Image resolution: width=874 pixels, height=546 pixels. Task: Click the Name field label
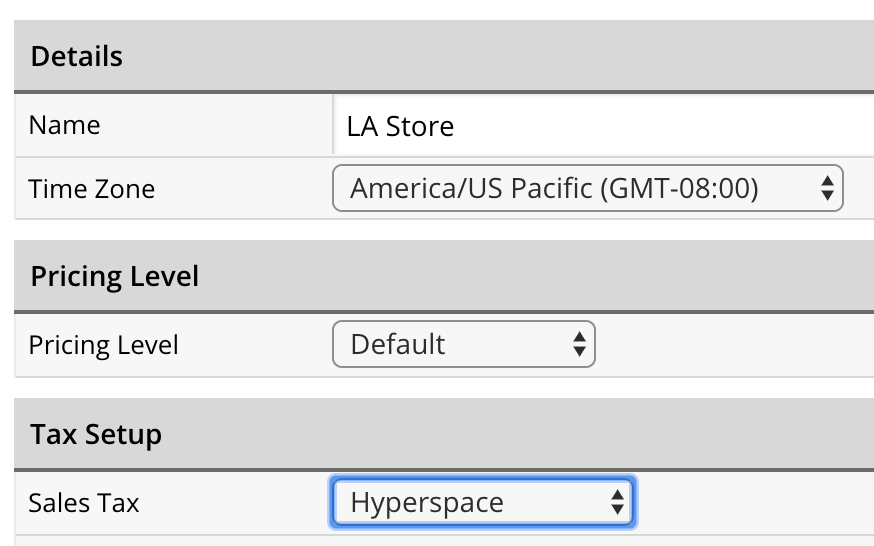(65, 126)
